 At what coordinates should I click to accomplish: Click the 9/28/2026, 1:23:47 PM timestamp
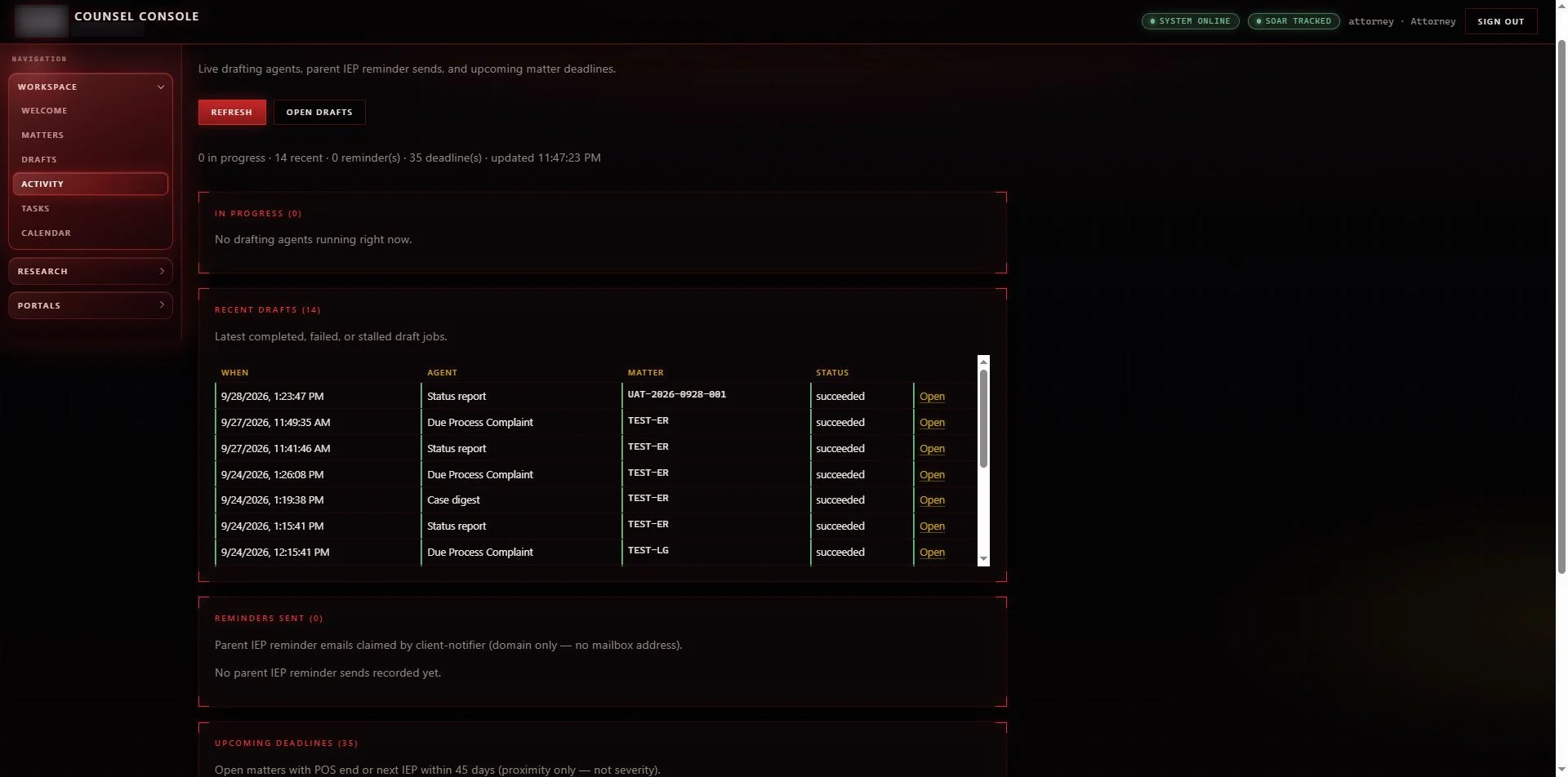pos(272,397)
